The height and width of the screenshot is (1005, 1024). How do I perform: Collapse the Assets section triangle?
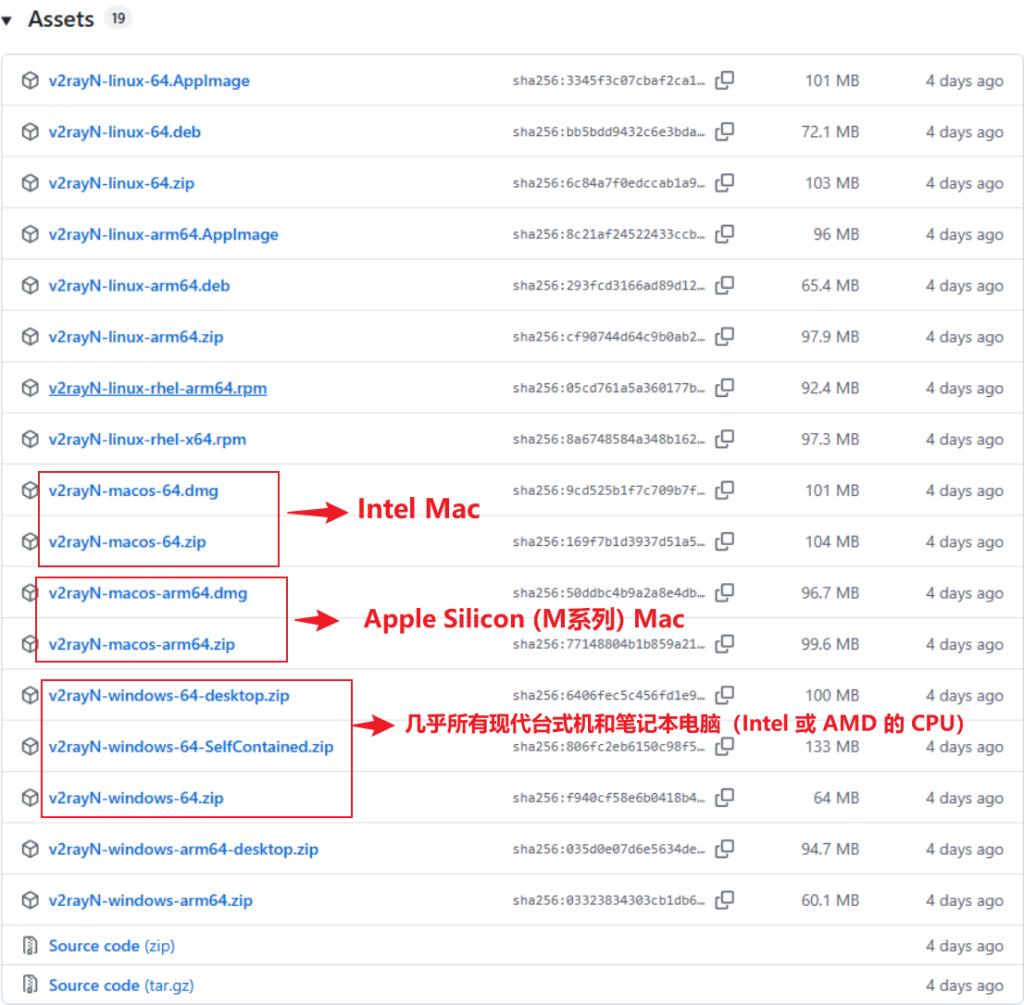coord(8,20)
